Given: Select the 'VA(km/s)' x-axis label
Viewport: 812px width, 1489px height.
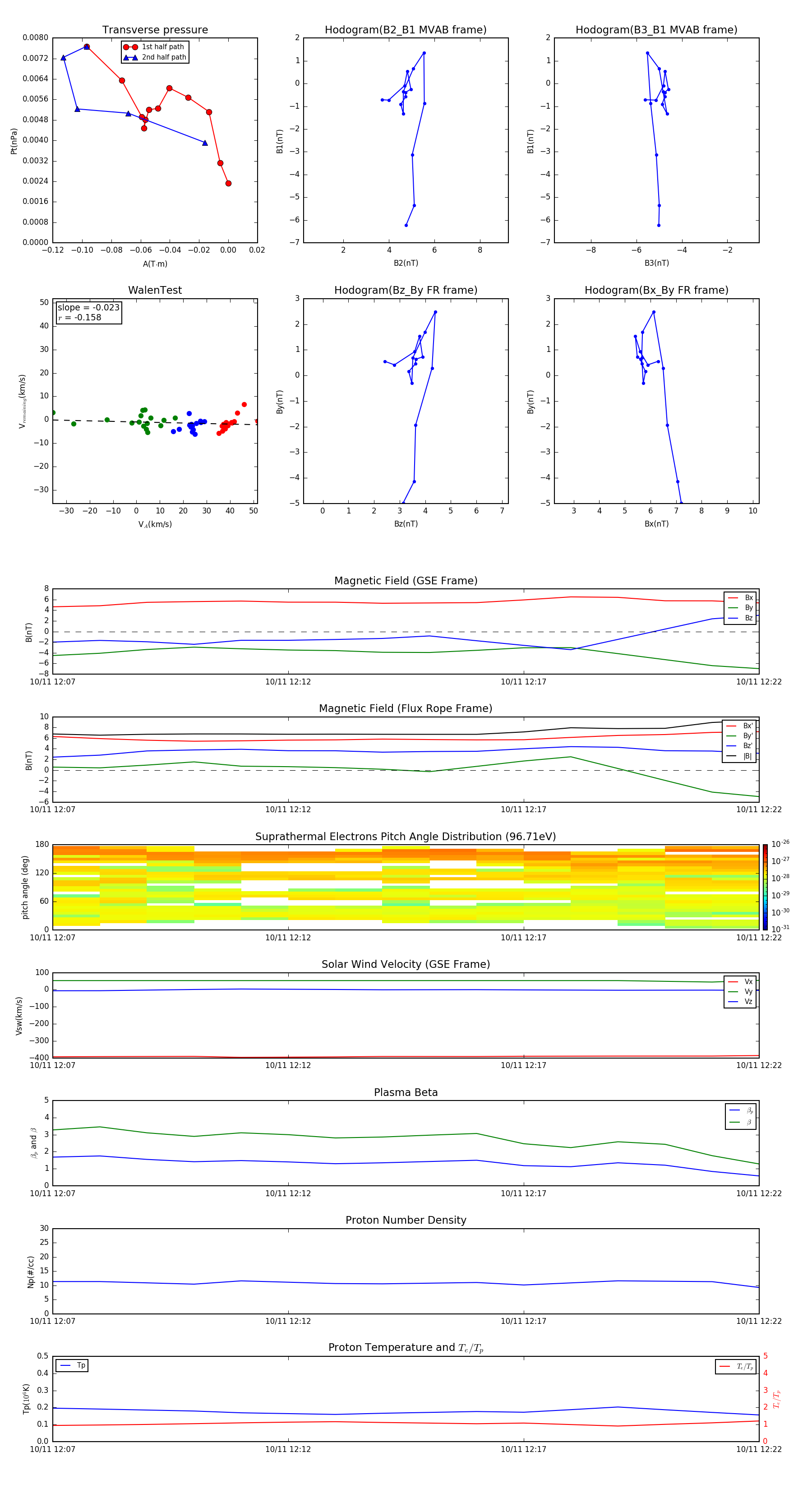Looking at the screenshot, I should click(x=155, y=524).
